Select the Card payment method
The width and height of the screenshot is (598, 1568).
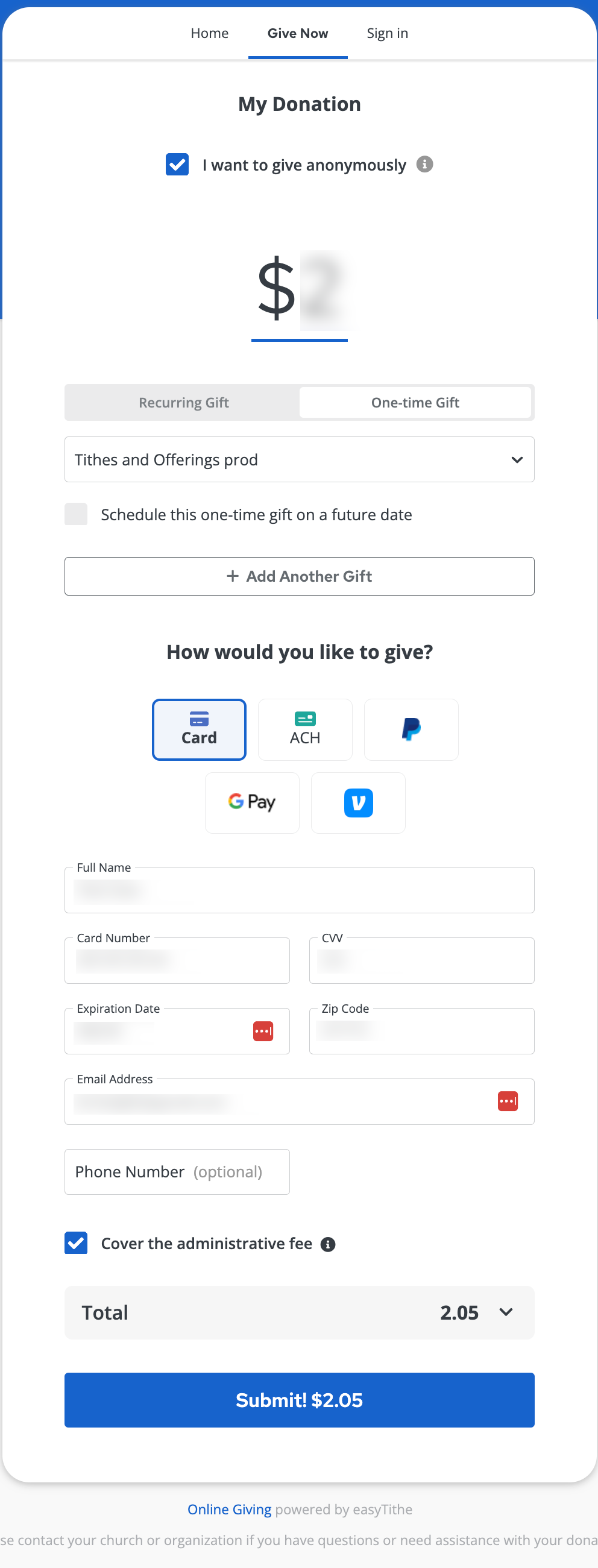point(199,729)
